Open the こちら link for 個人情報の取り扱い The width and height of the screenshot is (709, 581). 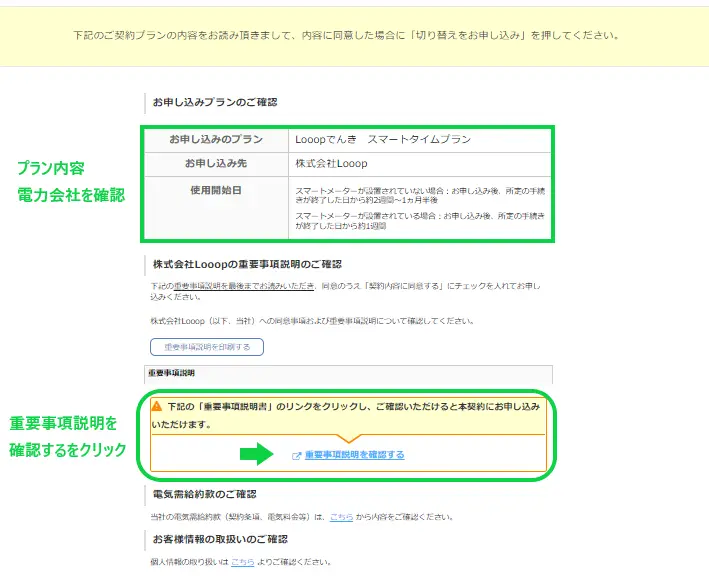[243, 562]
